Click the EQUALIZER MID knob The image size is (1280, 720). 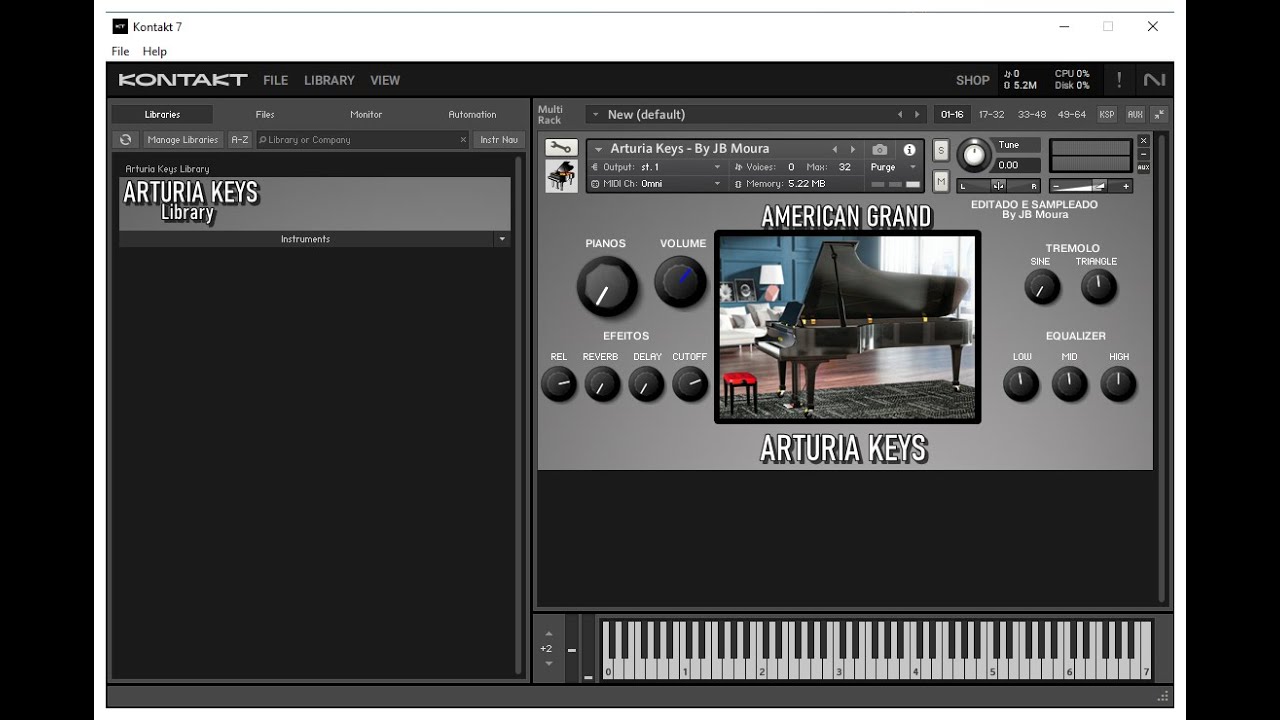(1069, 384)
